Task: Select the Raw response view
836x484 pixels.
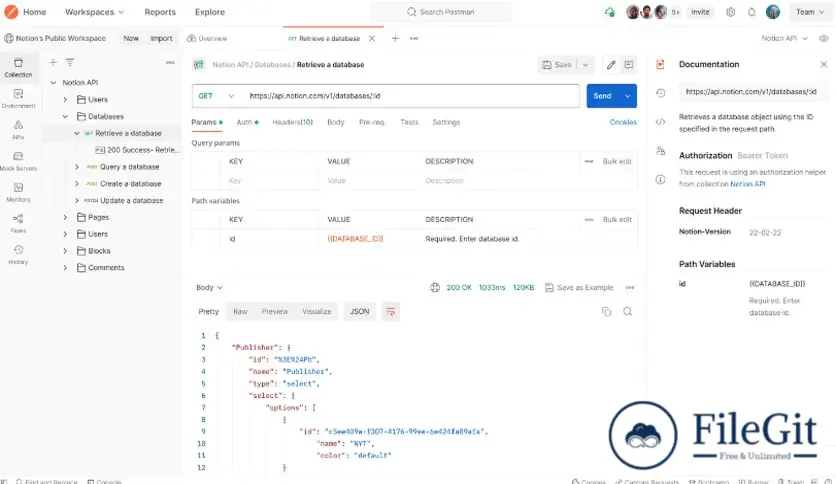Action: tap(240, 312)
